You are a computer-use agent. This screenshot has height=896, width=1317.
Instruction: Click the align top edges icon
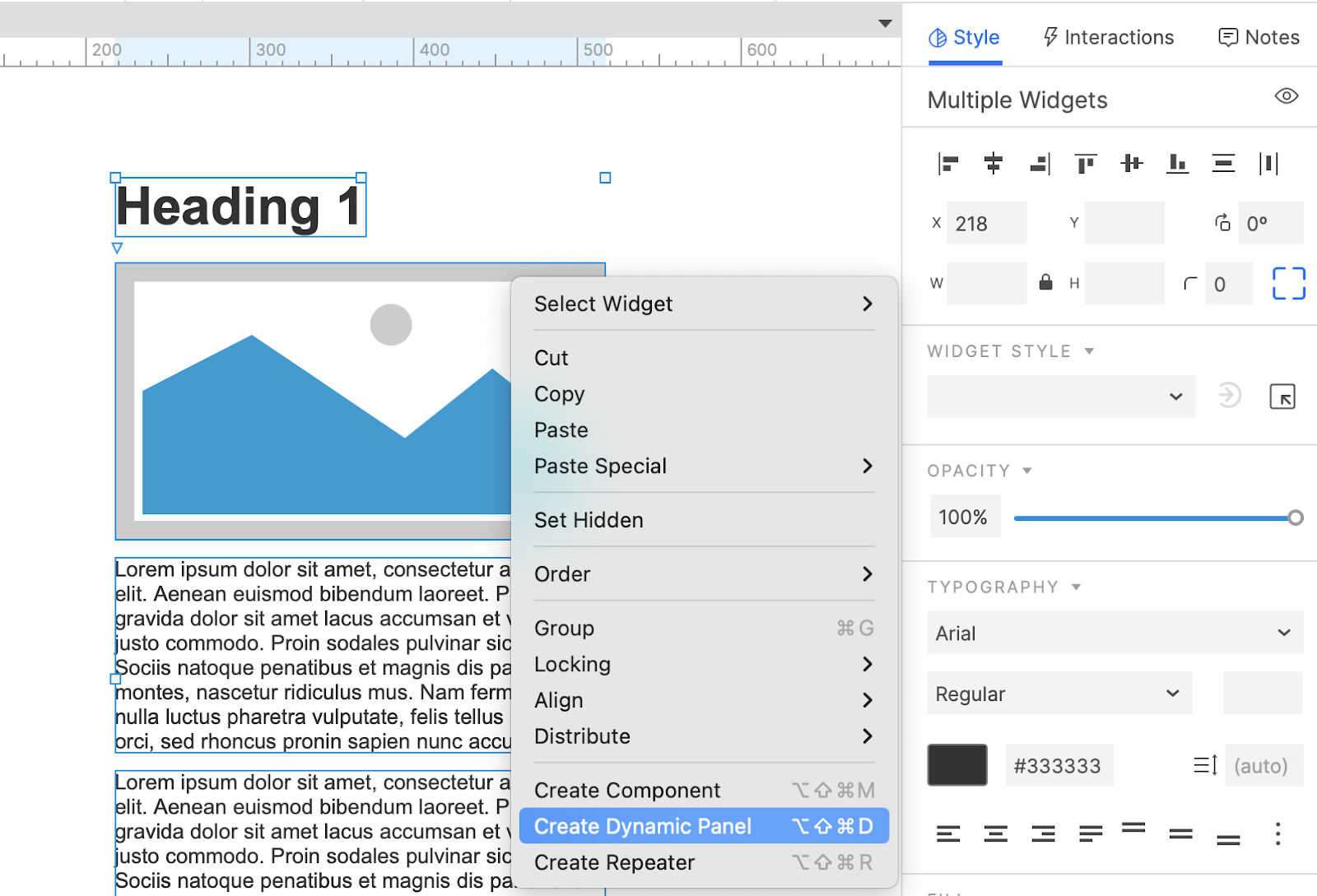pyautogui.click(x=1086, y=164)
